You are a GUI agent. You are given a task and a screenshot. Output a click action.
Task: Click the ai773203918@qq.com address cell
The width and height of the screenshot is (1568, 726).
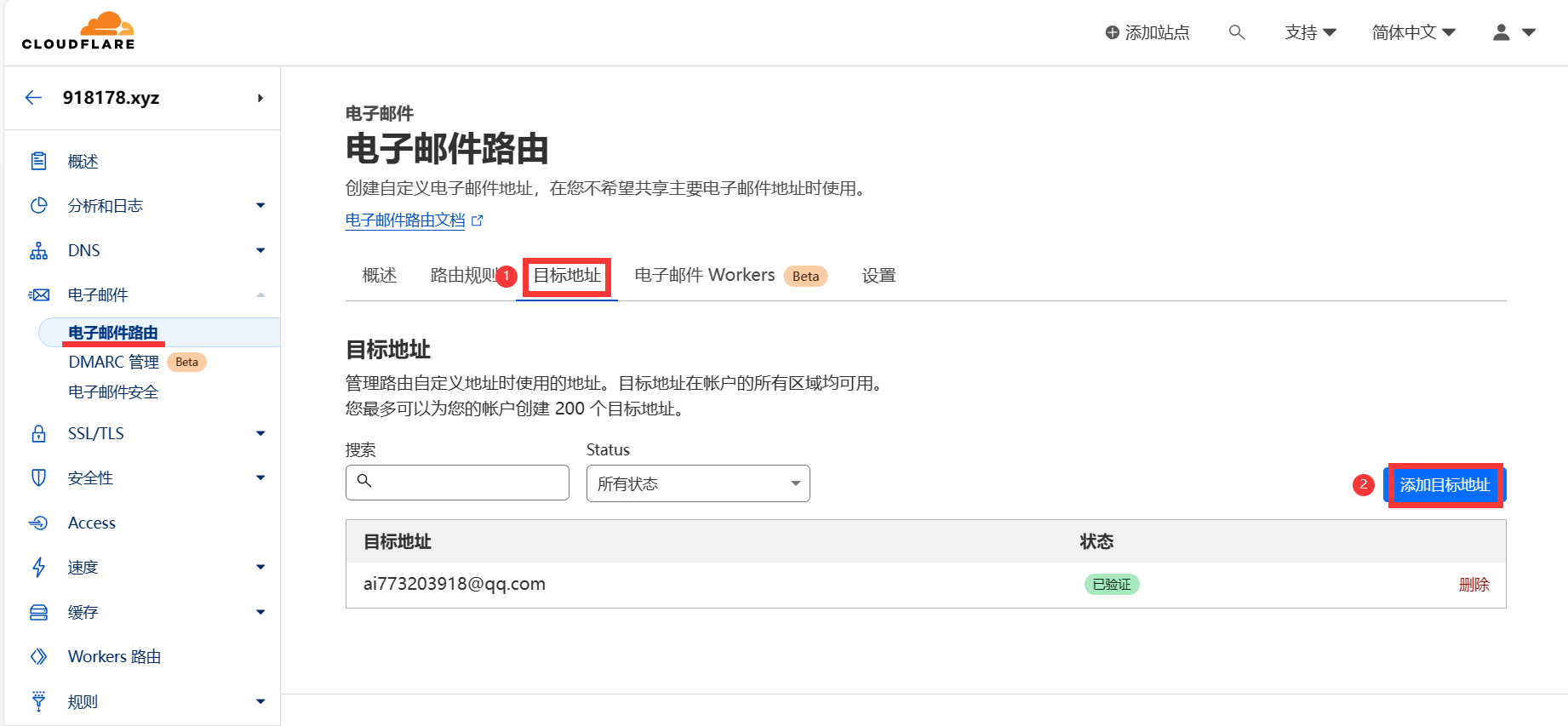coord(455,584)
